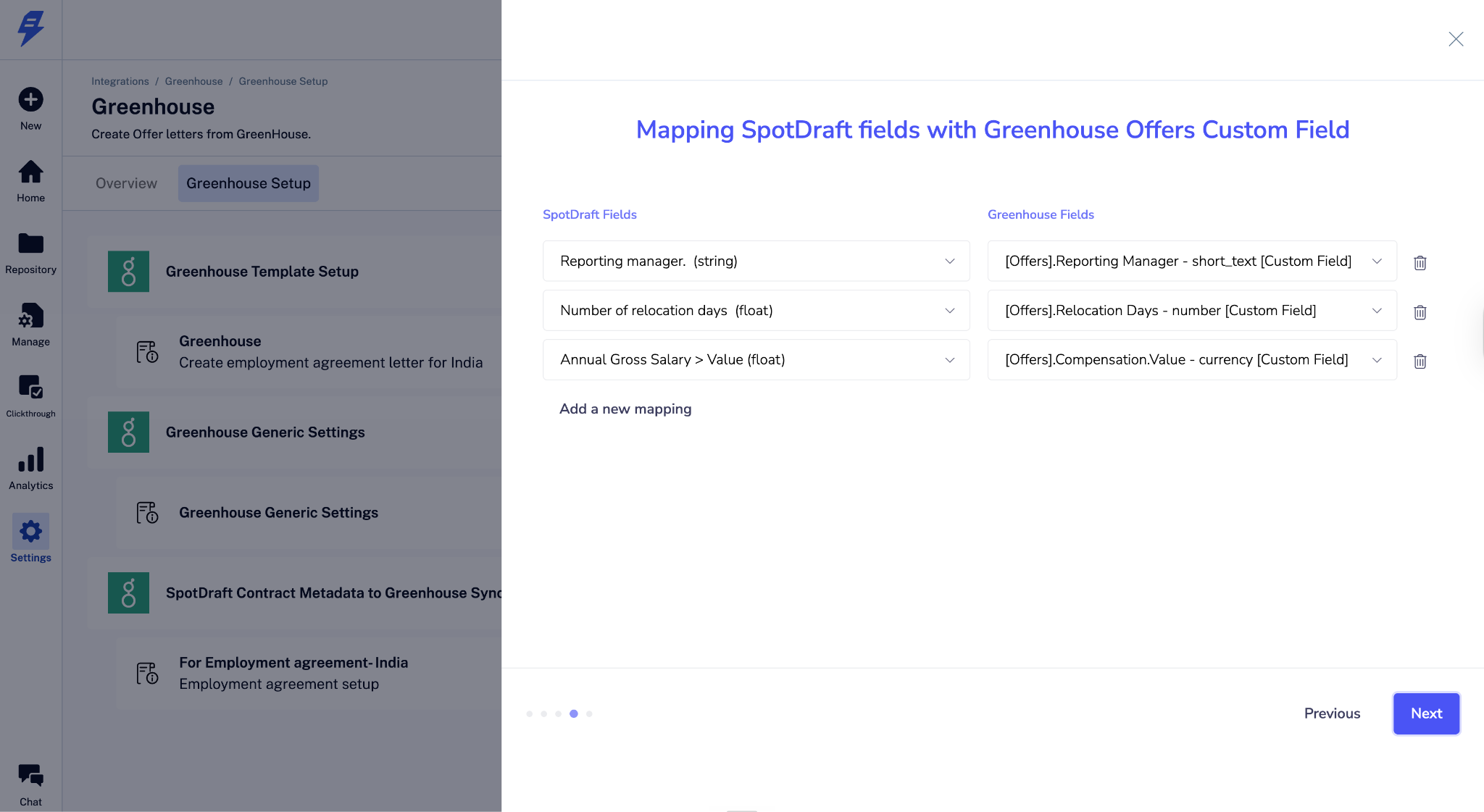Click the SpotDraft Fields column label
Image resolution: width=1484 pixels, height=812 pixels.
pos(590,214)
